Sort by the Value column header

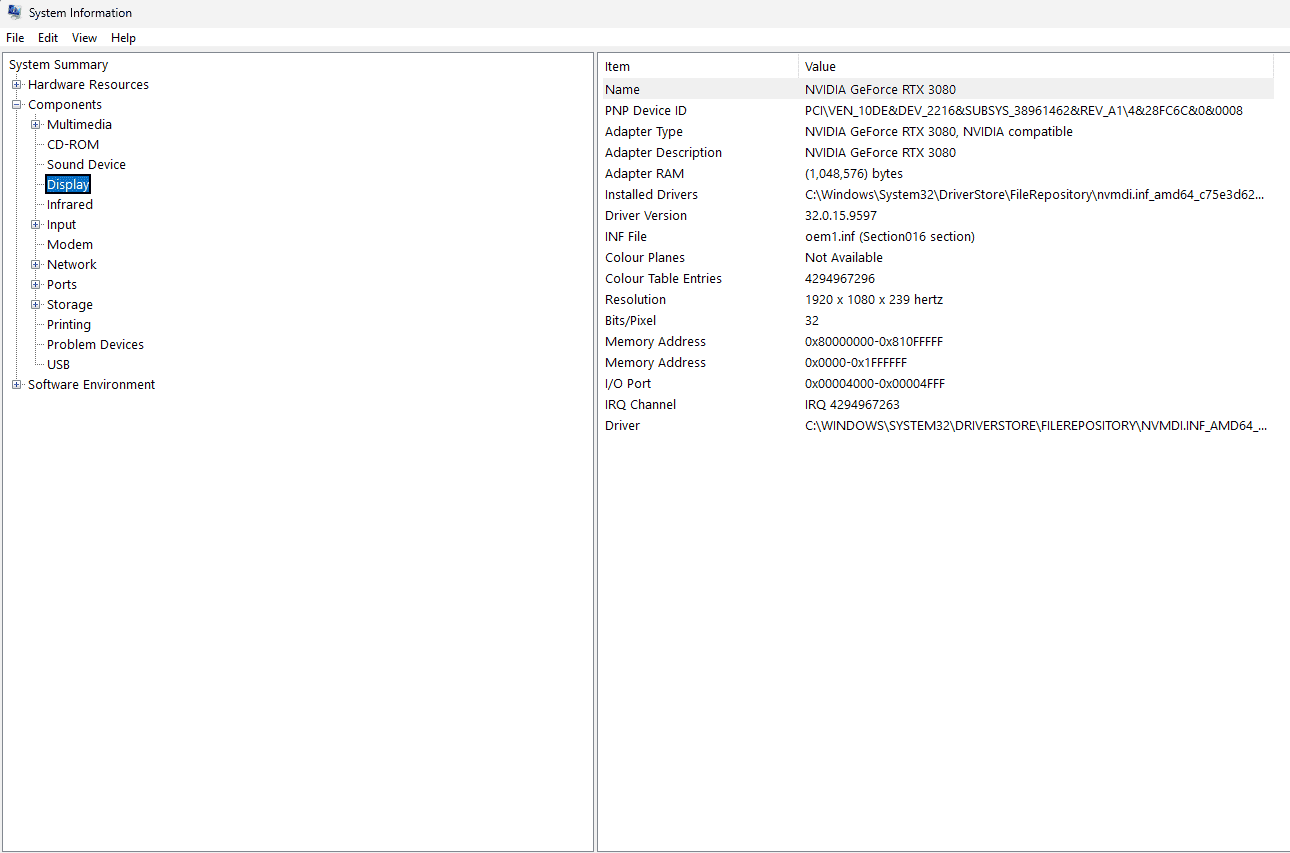pyautogui.click(x=1036, y=67)
